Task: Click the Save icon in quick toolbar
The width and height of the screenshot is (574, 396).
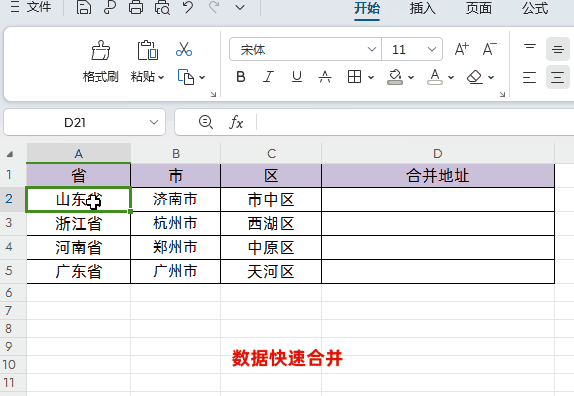Action: [x=83, y=7]
